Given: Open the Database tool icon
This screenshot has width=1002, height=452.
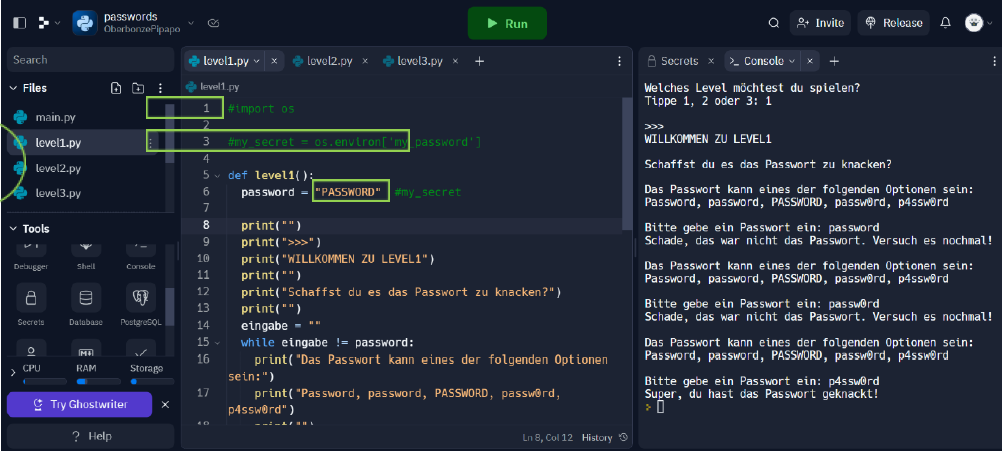Looking at the screenshot, I should [x=86, y=298].
